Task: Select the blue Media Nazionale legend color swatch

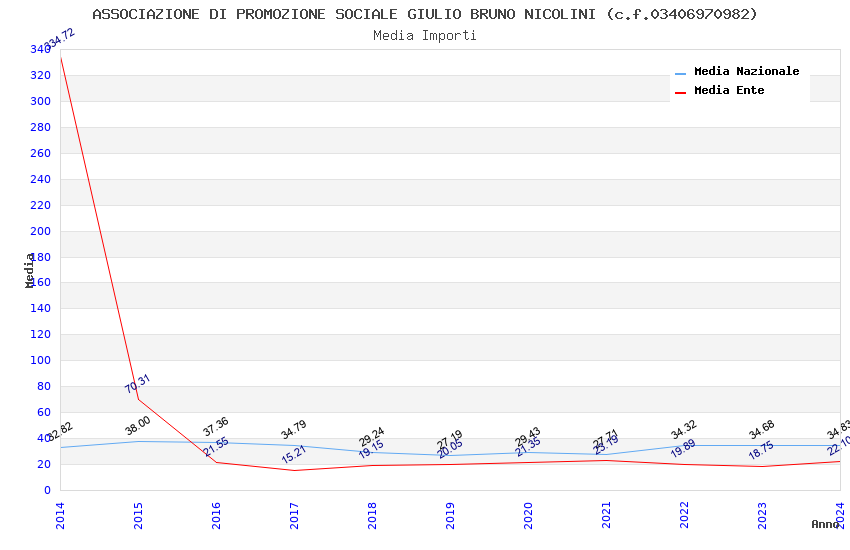Action: coord(680,74)
